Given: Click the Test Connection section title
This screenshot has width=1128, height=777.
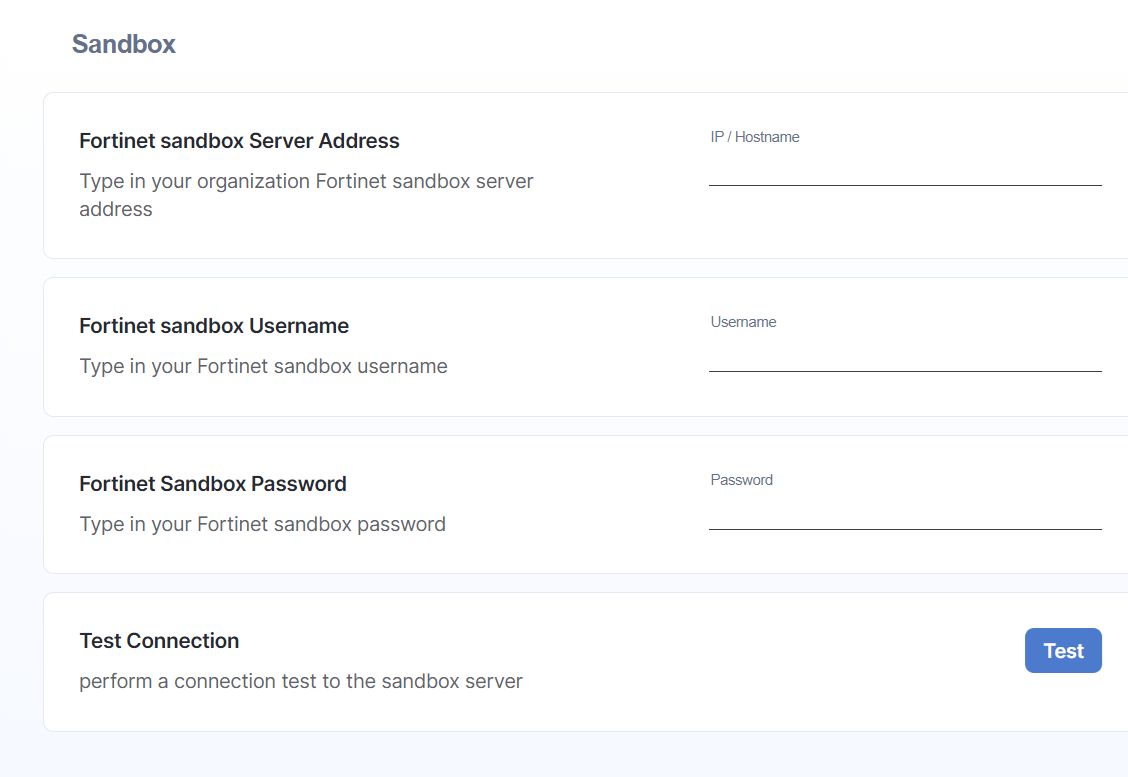Looking at the screenshot, I should click(159, 640).
